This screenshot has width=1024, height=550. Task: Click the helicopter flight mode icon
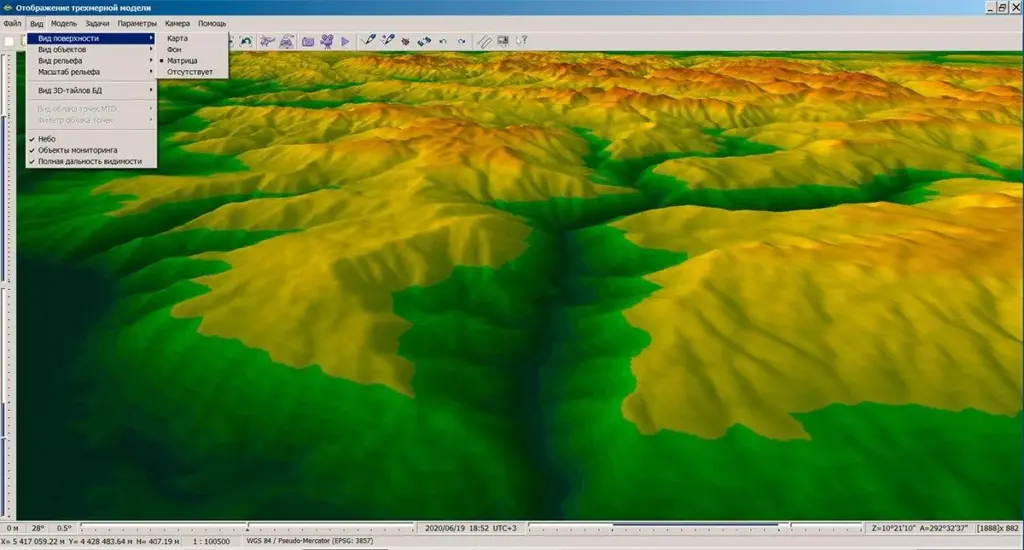pos(267,41)
